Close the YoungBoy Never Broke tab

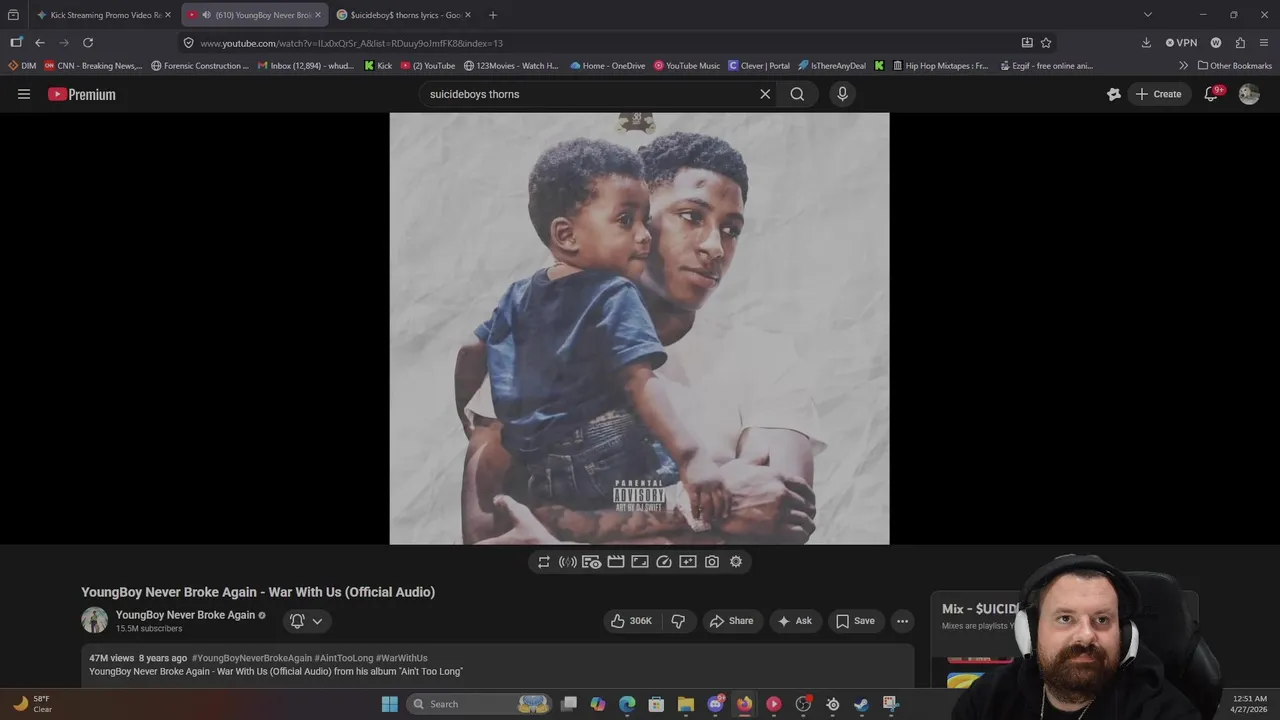coord(318,15)
